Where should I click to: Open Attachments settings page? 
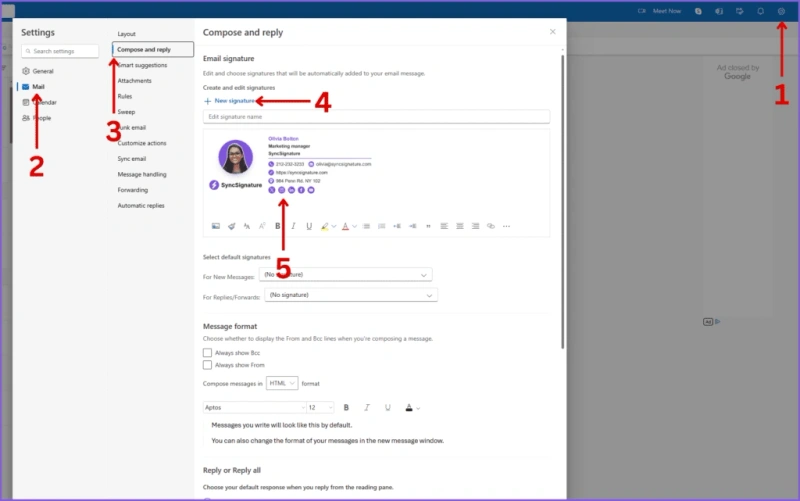coord(135,81)
